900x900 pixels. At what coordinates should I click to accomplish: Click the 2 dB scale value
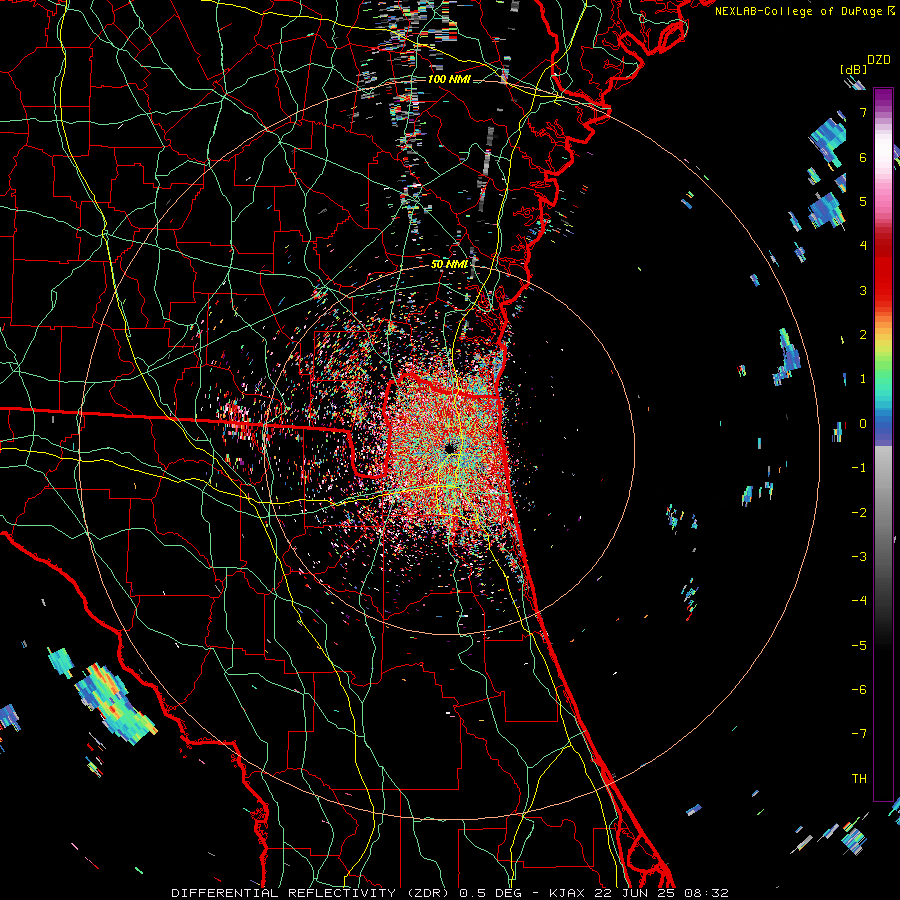coord(863,335)
